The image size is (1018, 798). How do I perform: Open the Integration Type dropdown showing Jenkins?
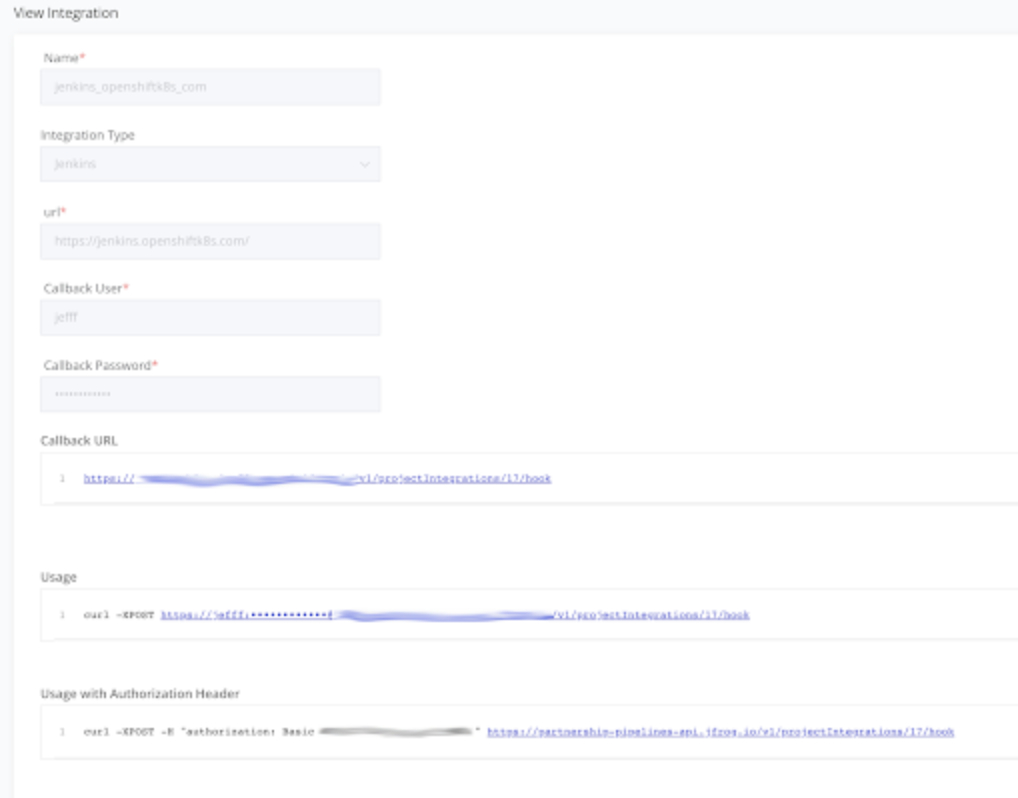(x=200, y=164)
